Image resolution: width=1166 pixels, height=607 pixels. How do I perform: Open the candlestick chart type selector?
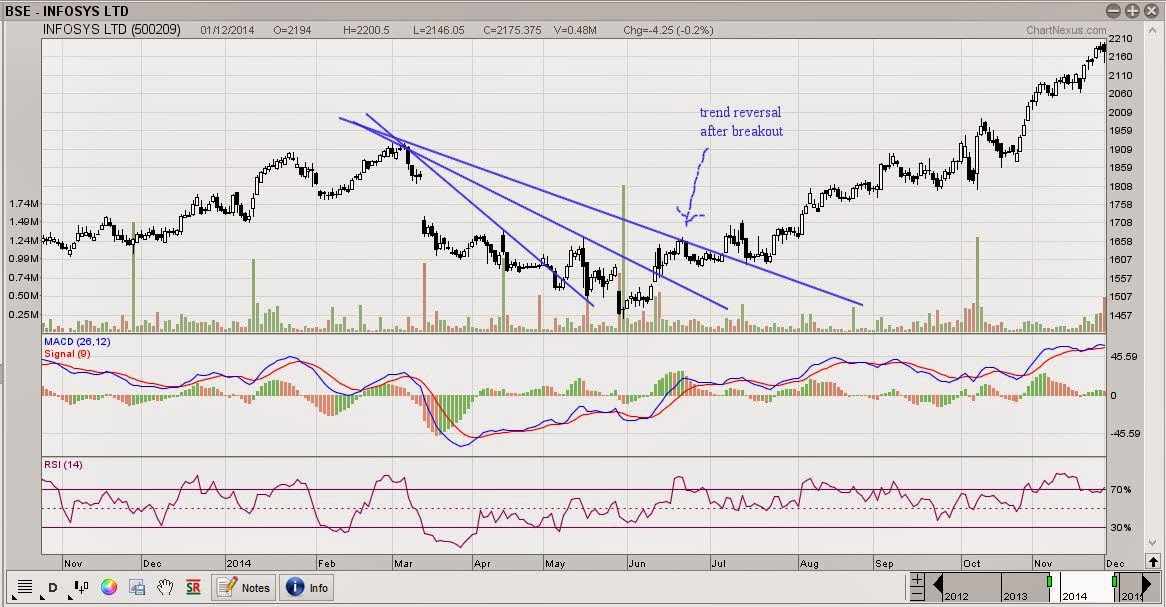click(80, 588)
